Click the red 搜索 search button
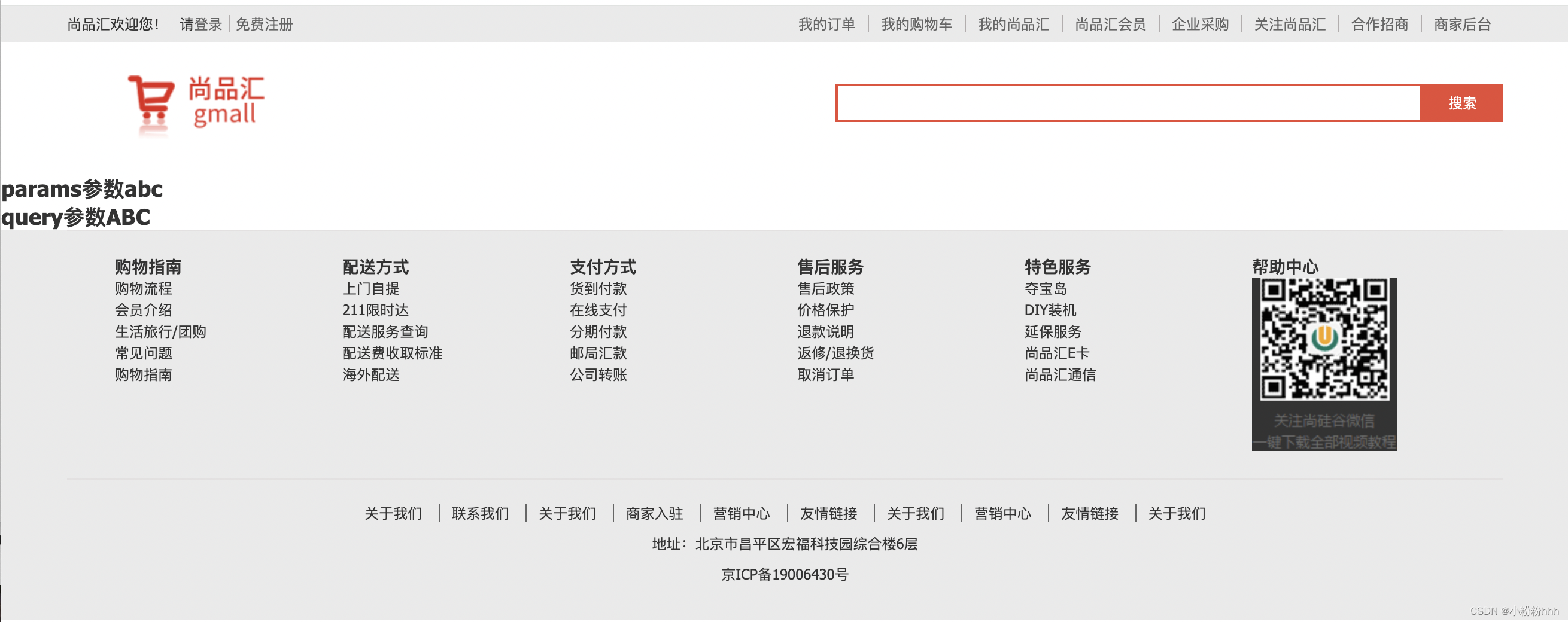 coord(1461,103)
